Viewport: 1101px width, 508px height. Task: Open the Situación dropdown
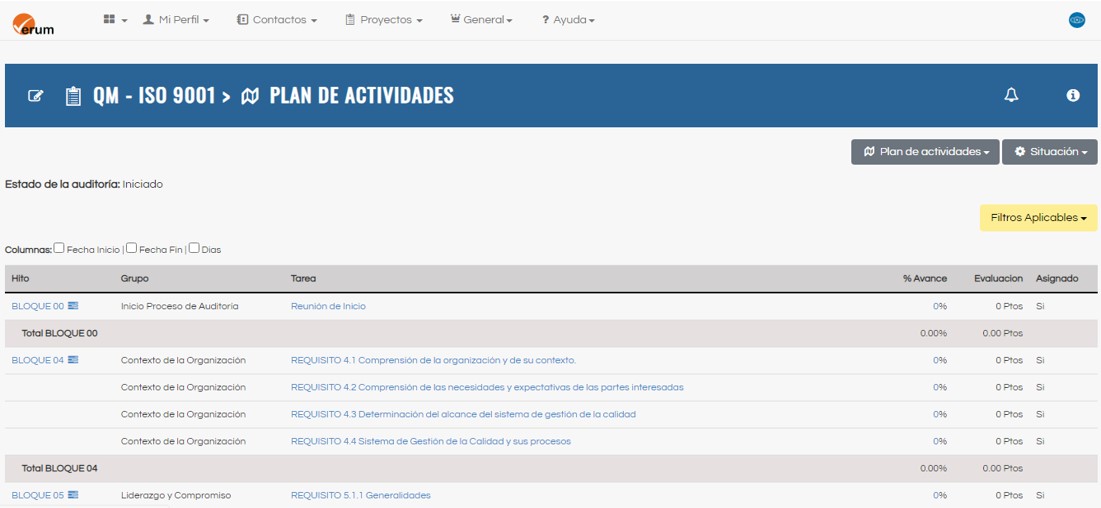pyautogui.click(x=1049, y=152)
